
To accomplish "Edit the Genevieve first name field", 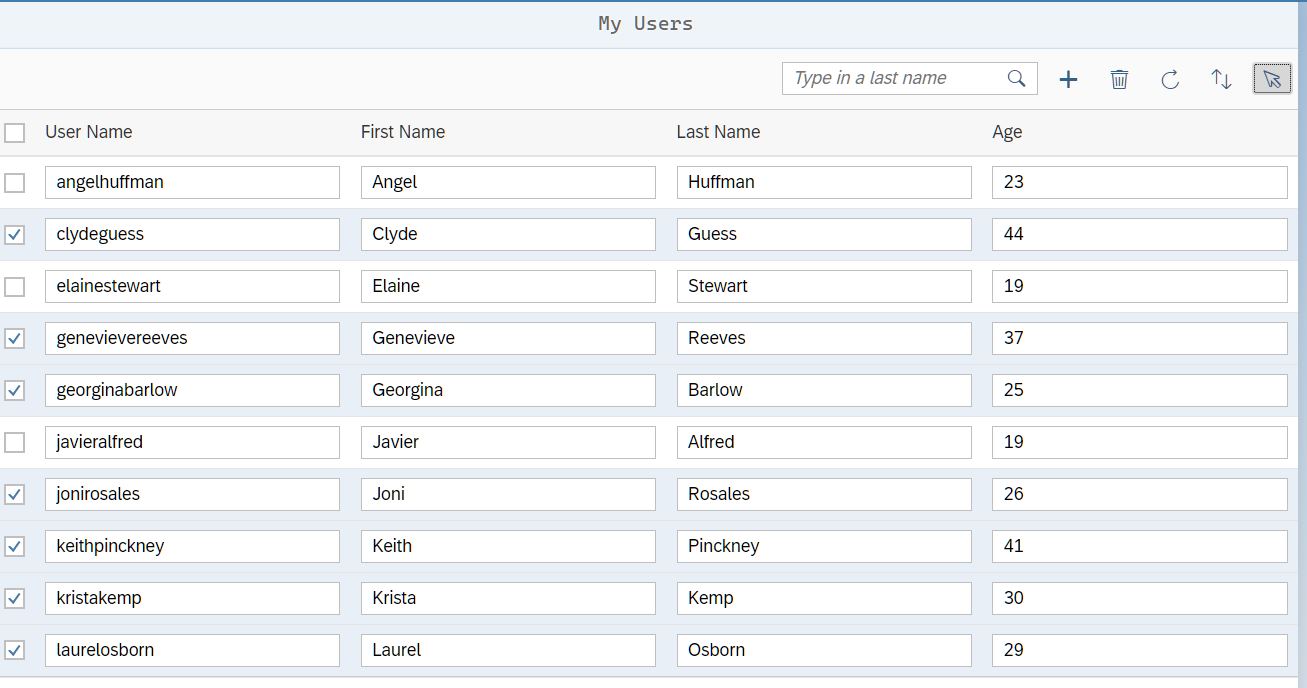I will tap(508, 338).
